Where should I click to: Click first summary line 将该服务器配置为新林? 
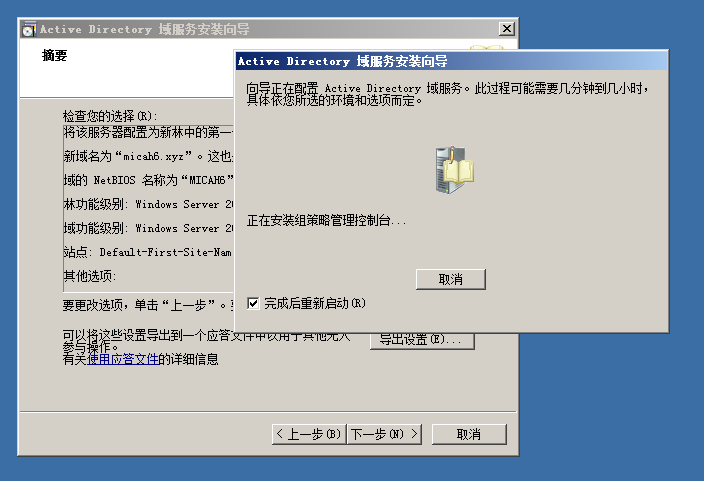pyautogui.click(x=149, y=132)
